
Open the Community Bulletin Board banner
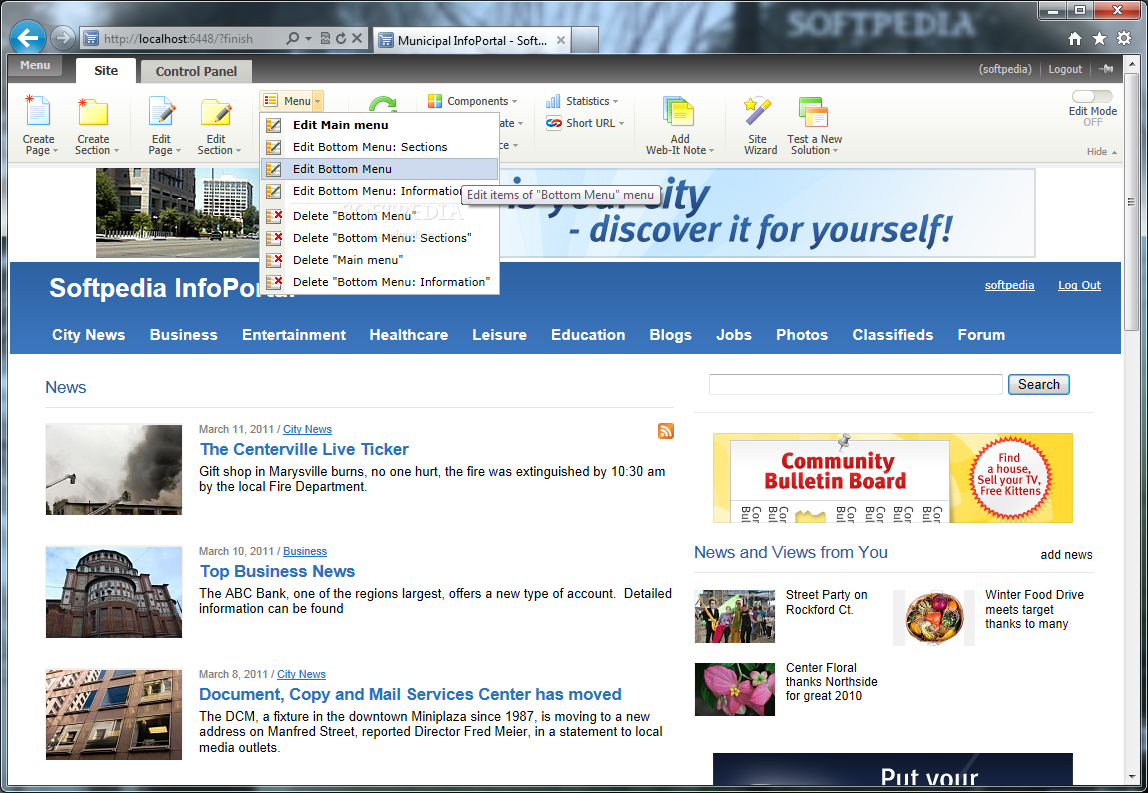[x=892, y=477]
